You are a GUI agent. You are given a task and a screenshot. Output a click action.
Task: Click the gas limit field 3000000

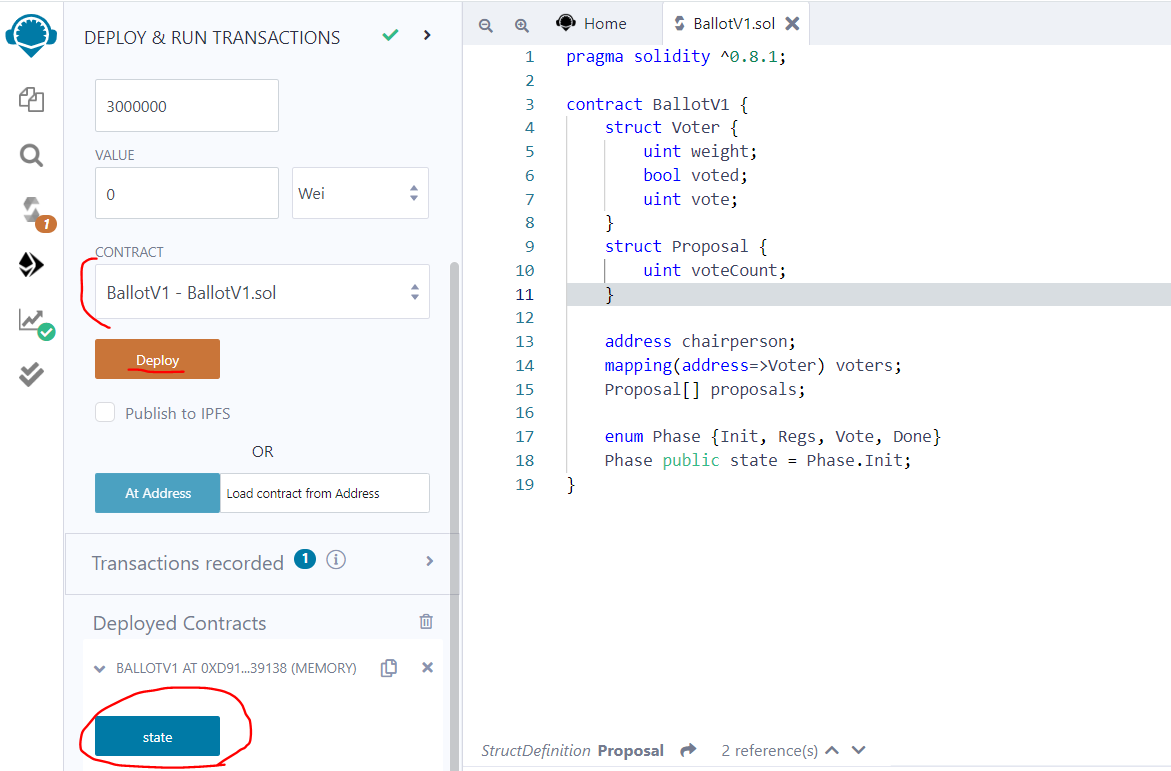click(187, 105)
